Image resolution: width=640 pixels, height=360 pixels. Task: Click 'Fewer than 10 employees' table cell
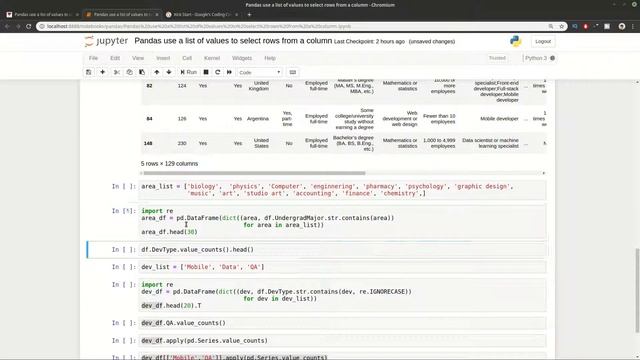[x=439, y=119]
